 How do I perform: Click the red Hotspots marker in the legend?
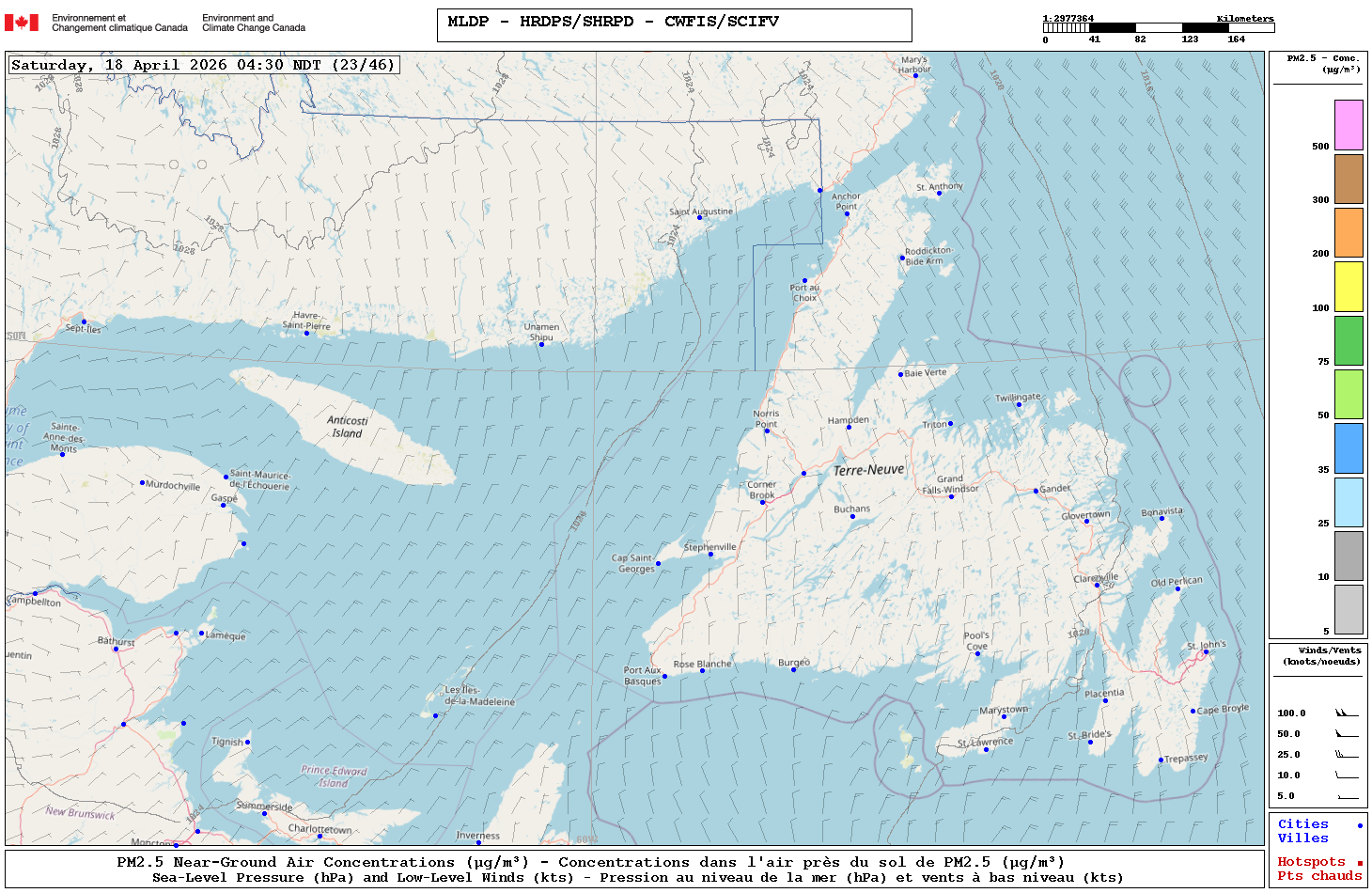point(1359,863)
